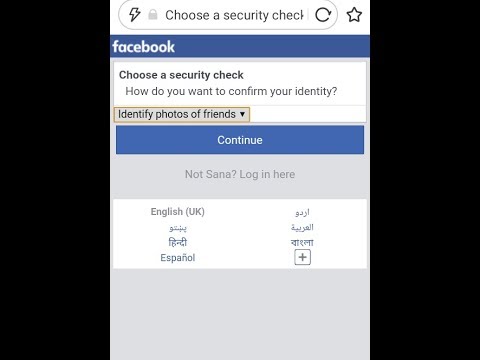
Task: Click the 'How do you want to confirm' text
Action: 231,91
